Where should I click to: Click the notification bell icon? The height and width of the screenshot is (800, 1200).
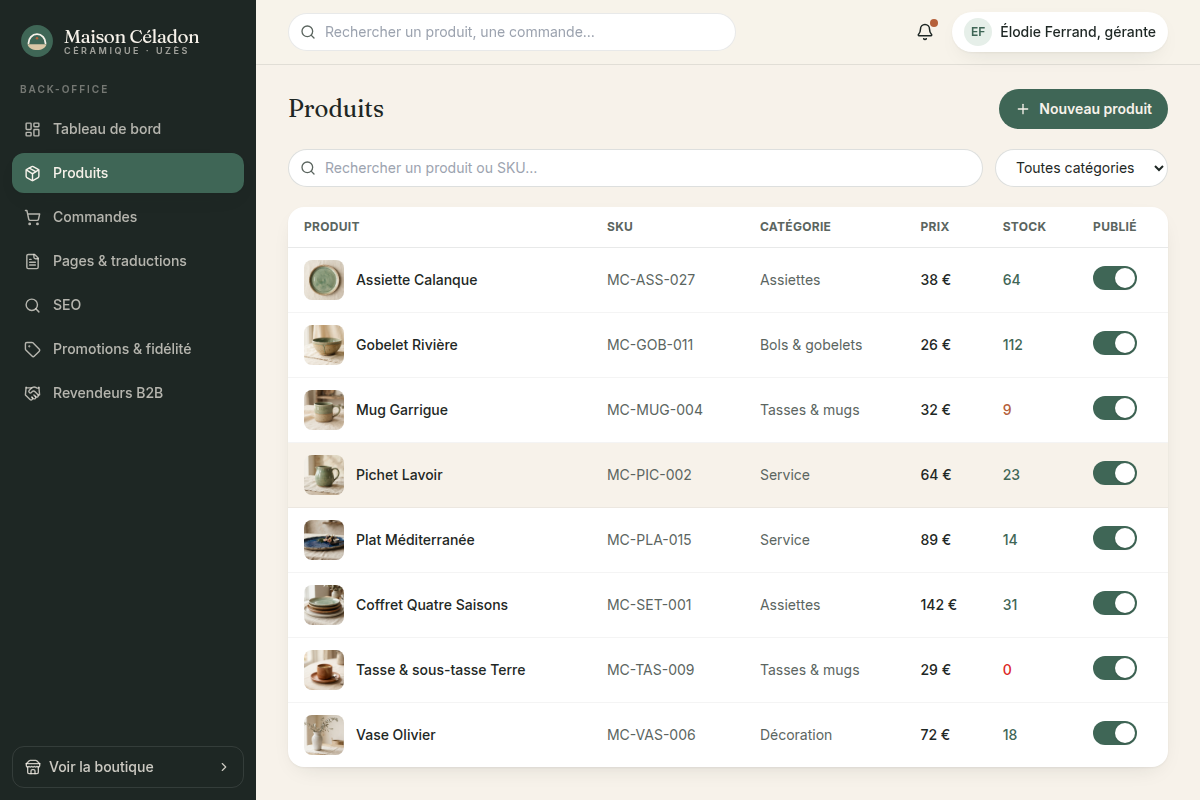pyautogui.click(x=925, y=32)
